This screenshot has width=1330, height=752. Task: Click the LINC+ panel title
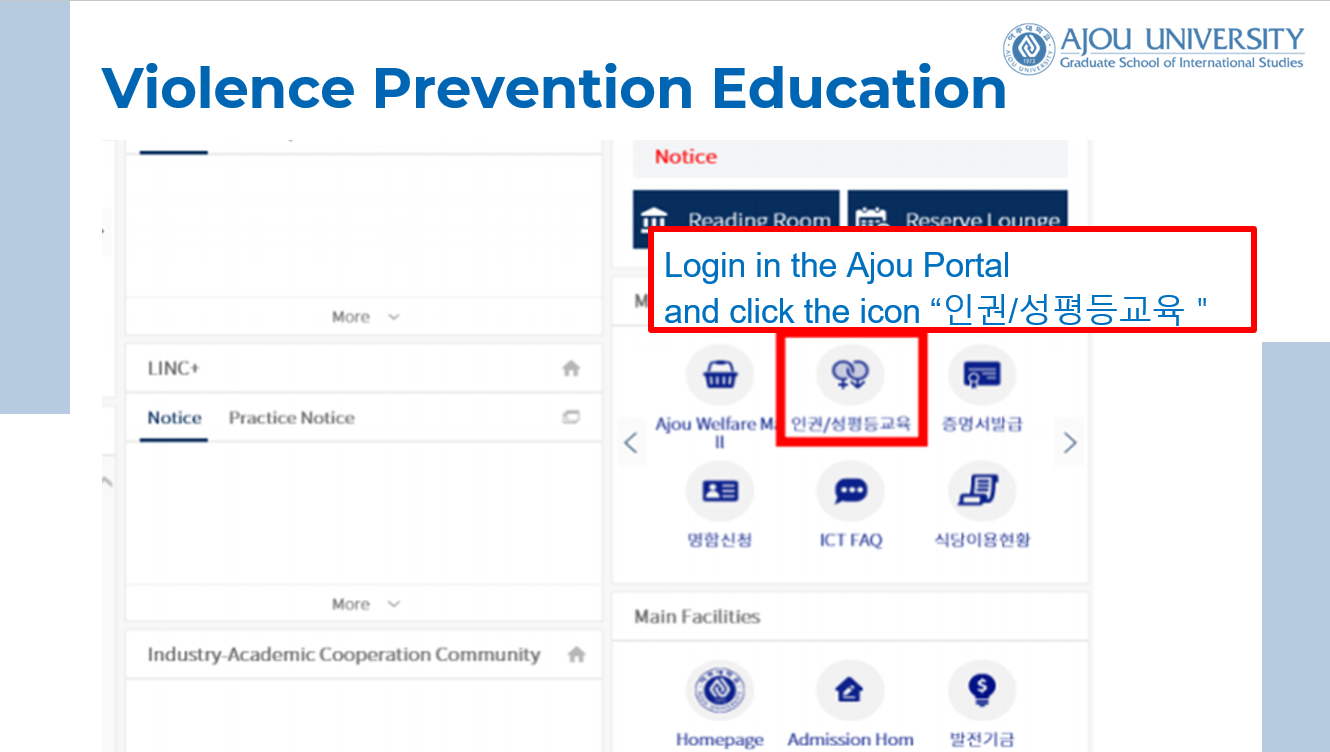click(x=174, y=369)
